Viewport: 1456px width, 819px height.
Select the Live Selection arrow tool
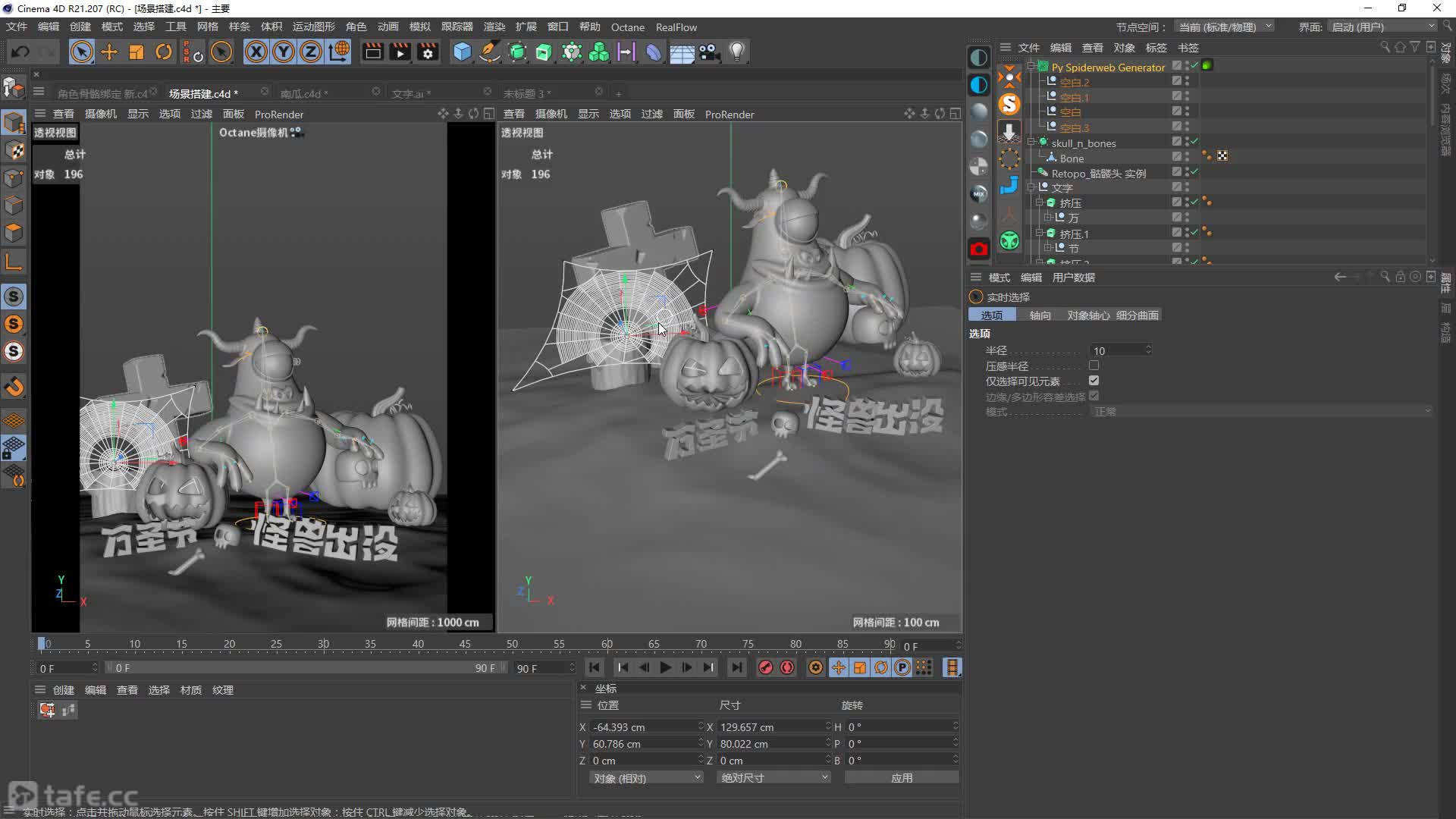pos(81,52)
